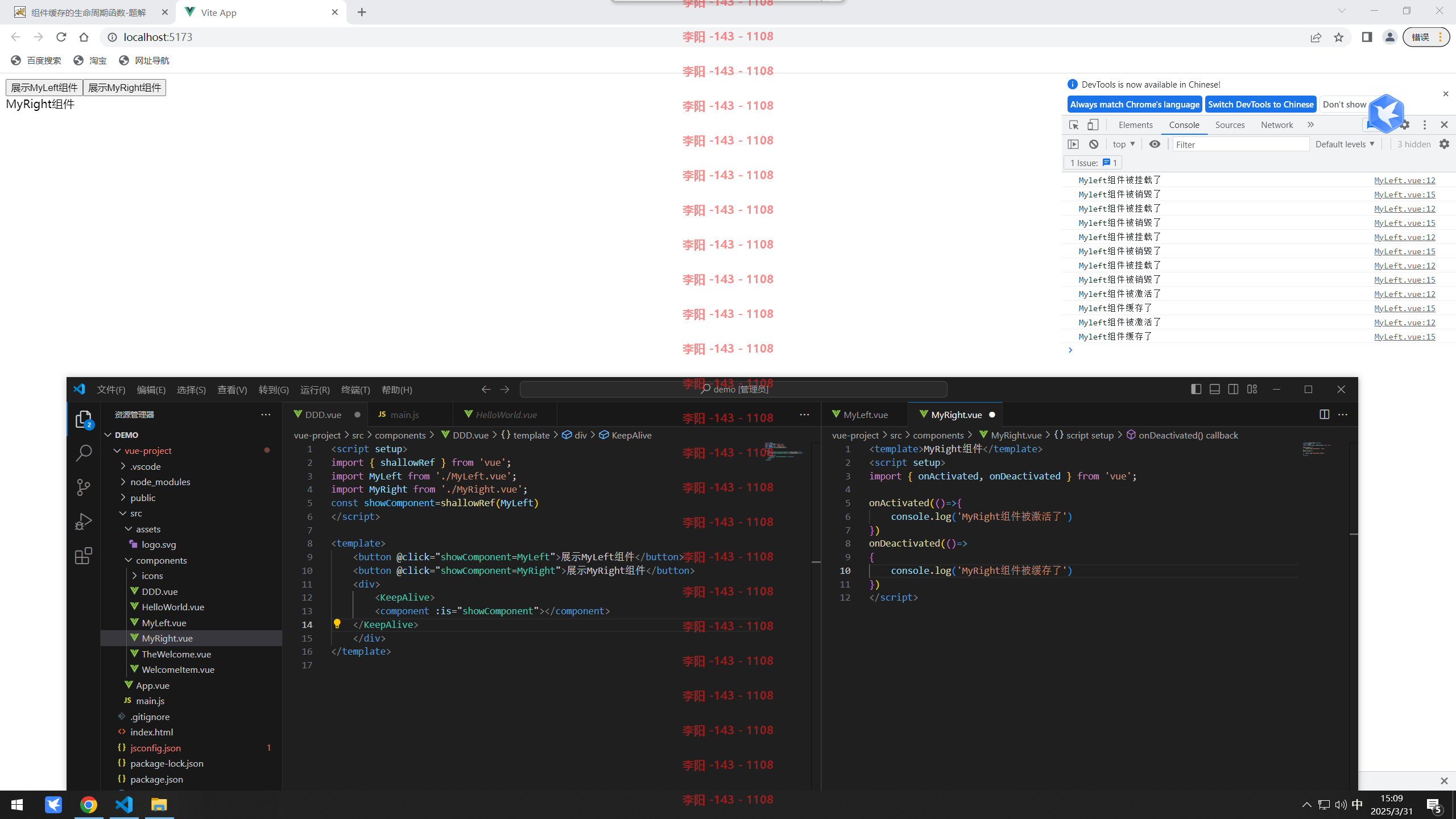Screen dimensions: 1456x819
Task: Open Windows Start menu
Action: point(17,805)
